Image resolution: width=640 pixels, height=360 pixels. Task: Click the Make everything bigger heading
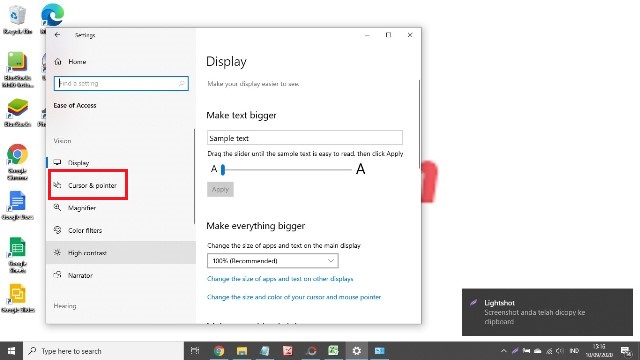[x=256, y=226]
